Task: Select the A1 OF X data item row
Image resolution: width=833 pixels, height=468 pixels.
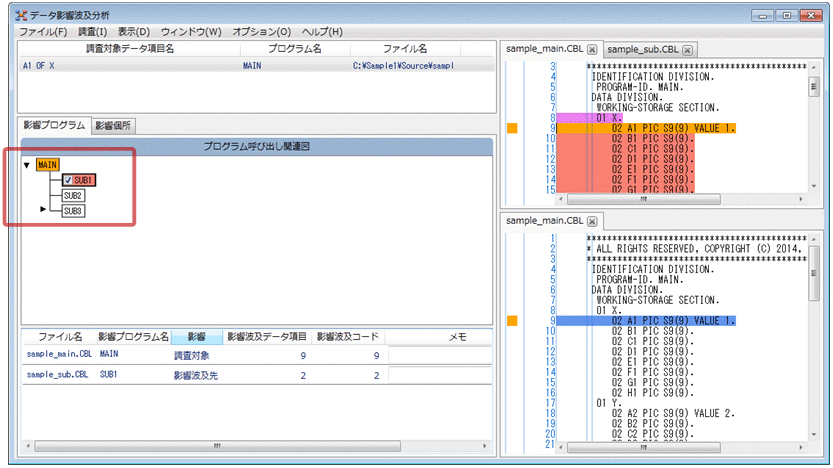Action: 257,66
